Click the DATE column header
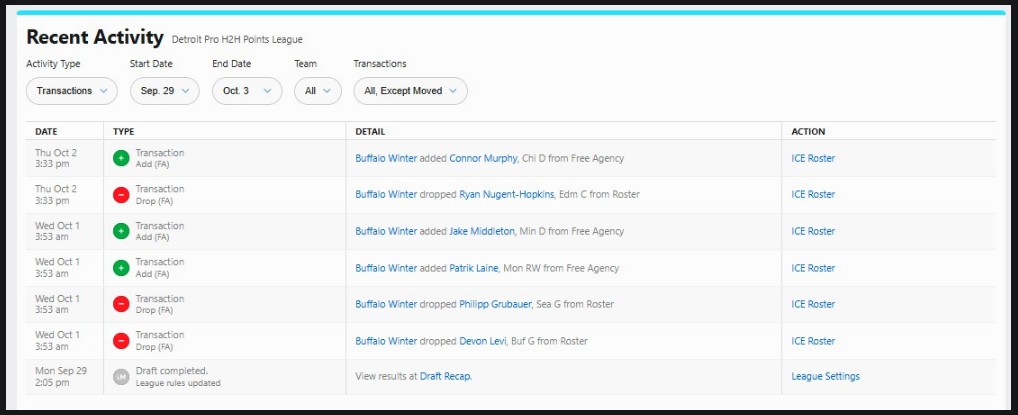 [46, 131]
